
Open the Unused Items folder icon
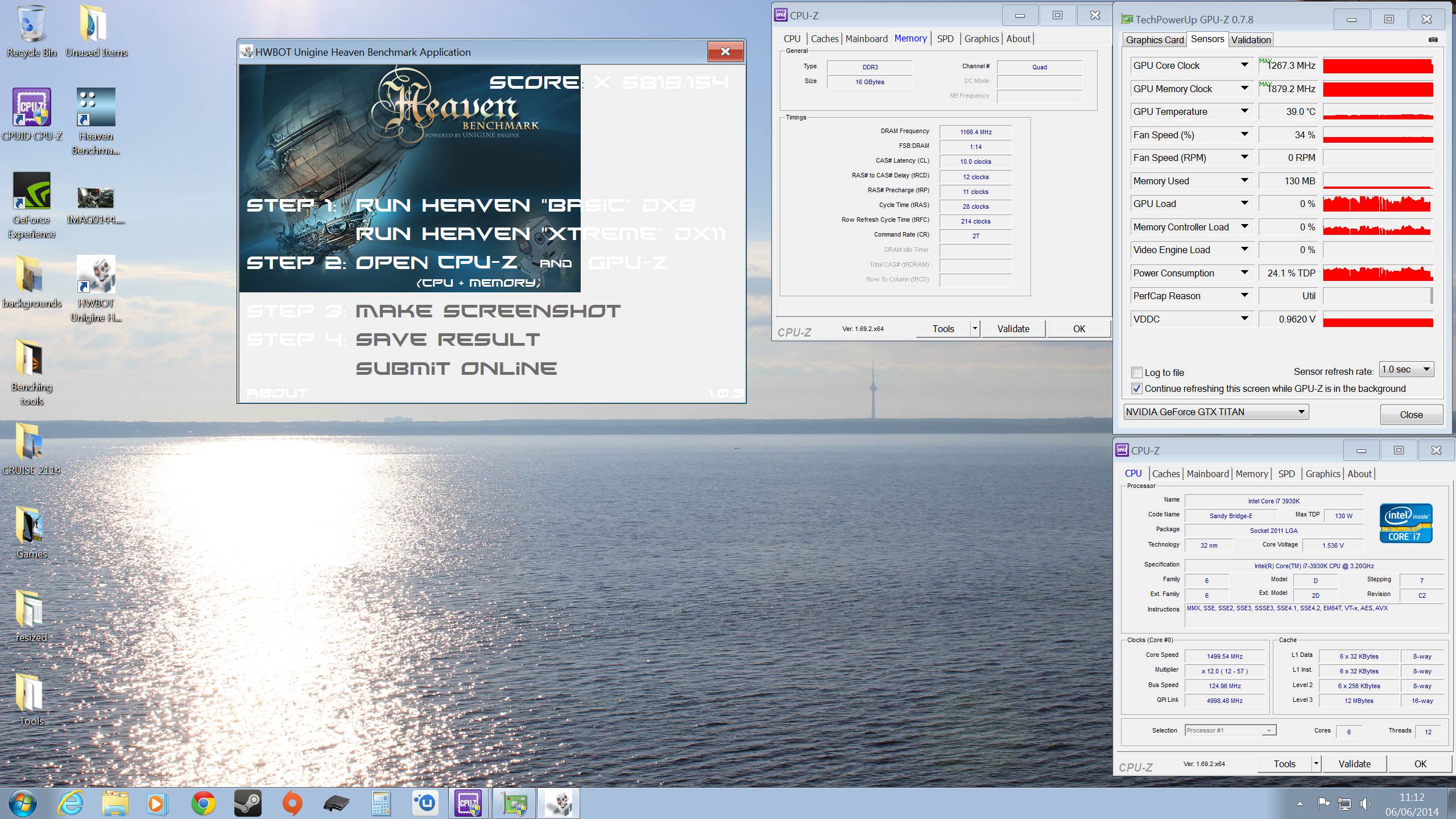tap(96, 31)
